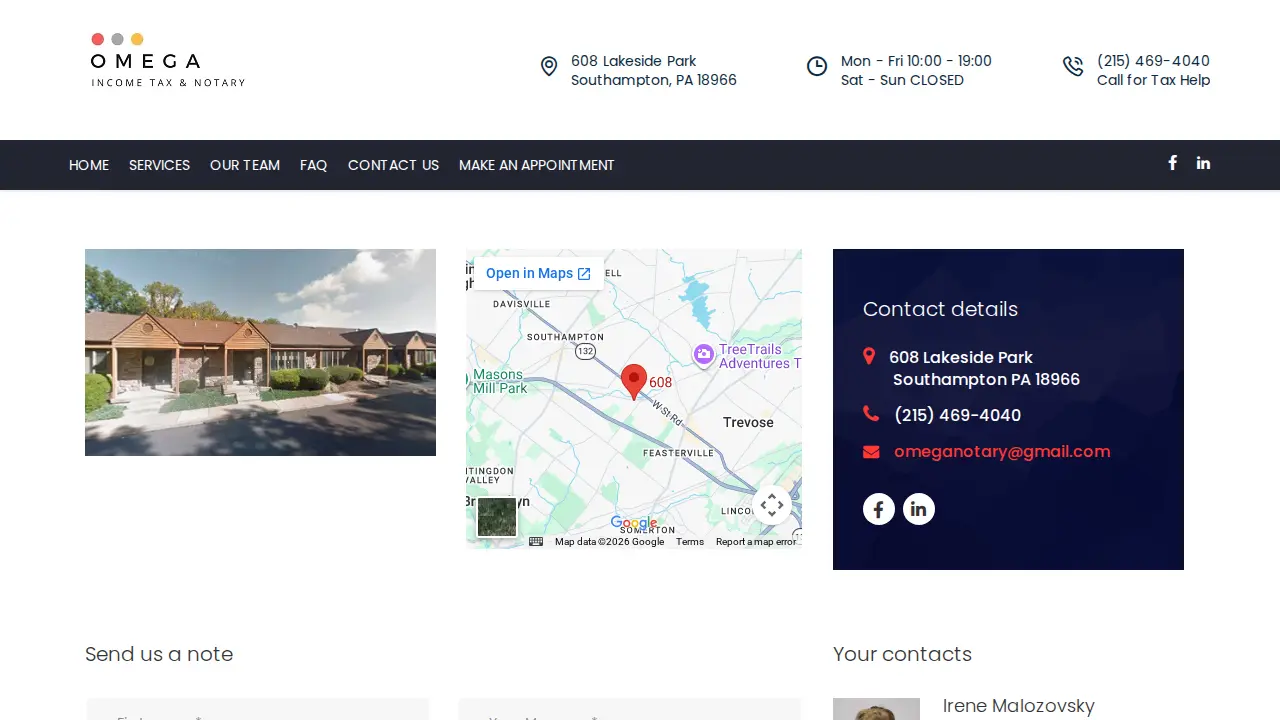Image resolution: width=1280 pixels, height=720 pixels.
Task: Click the Send us a note heading
Action: pos(159,654)
